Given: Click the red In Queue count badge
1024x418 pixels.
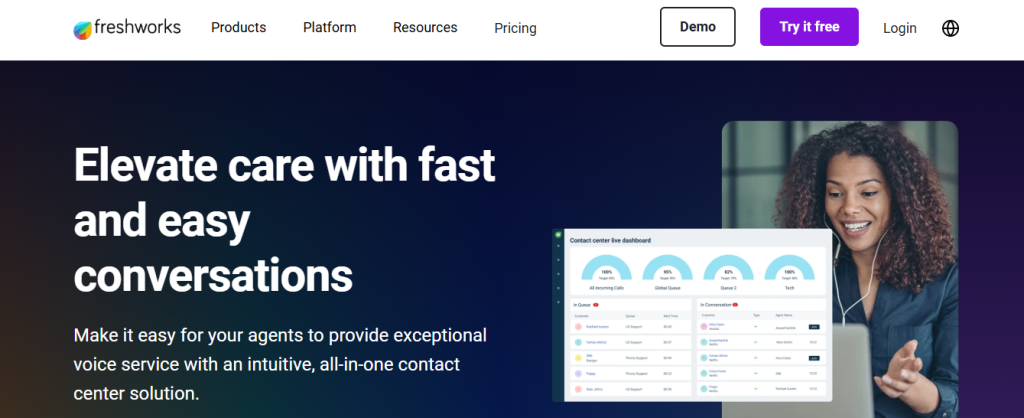Looking at the screenshot, I should (x=596, y=304).
